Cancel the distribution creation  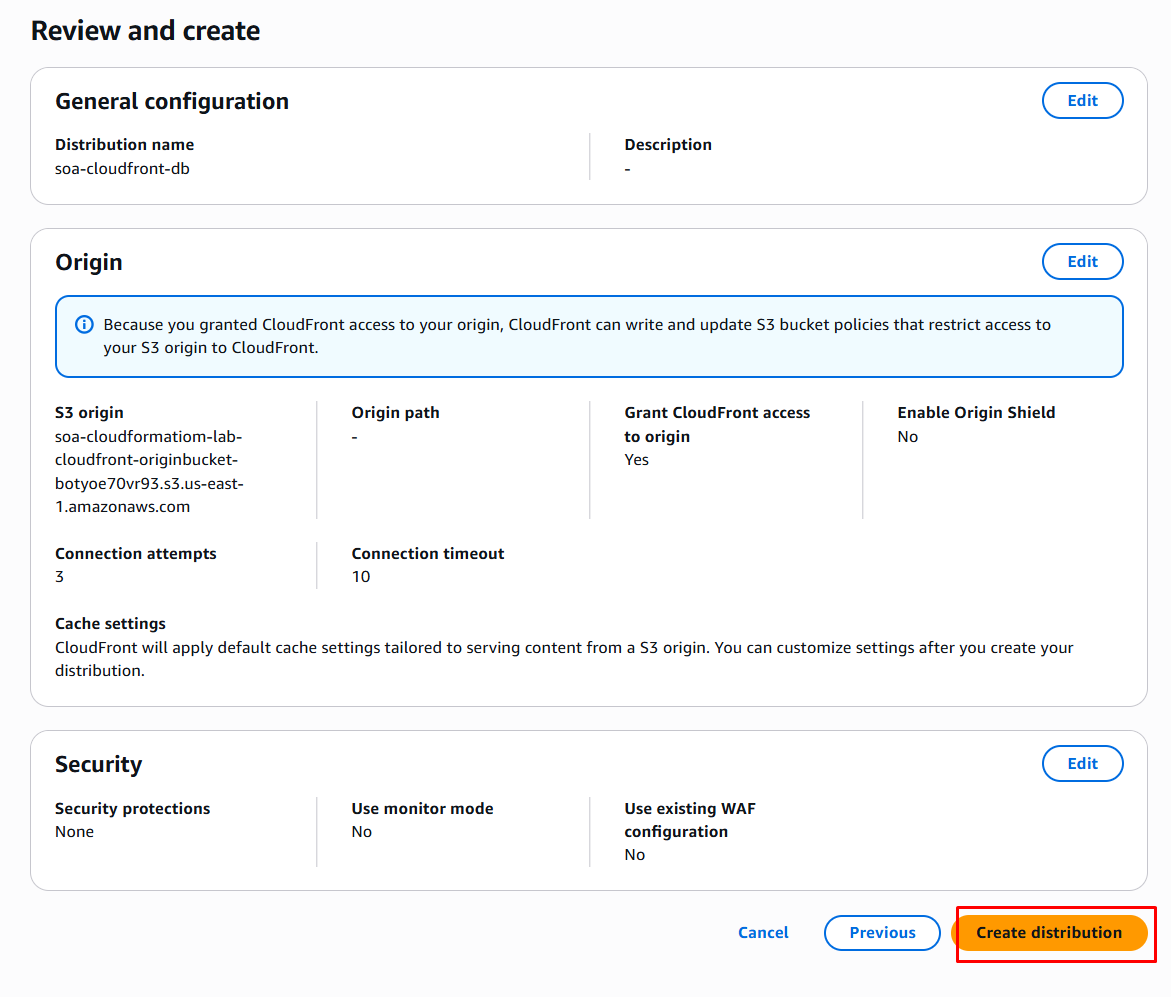pyautogui.click(x=763, y=933)
